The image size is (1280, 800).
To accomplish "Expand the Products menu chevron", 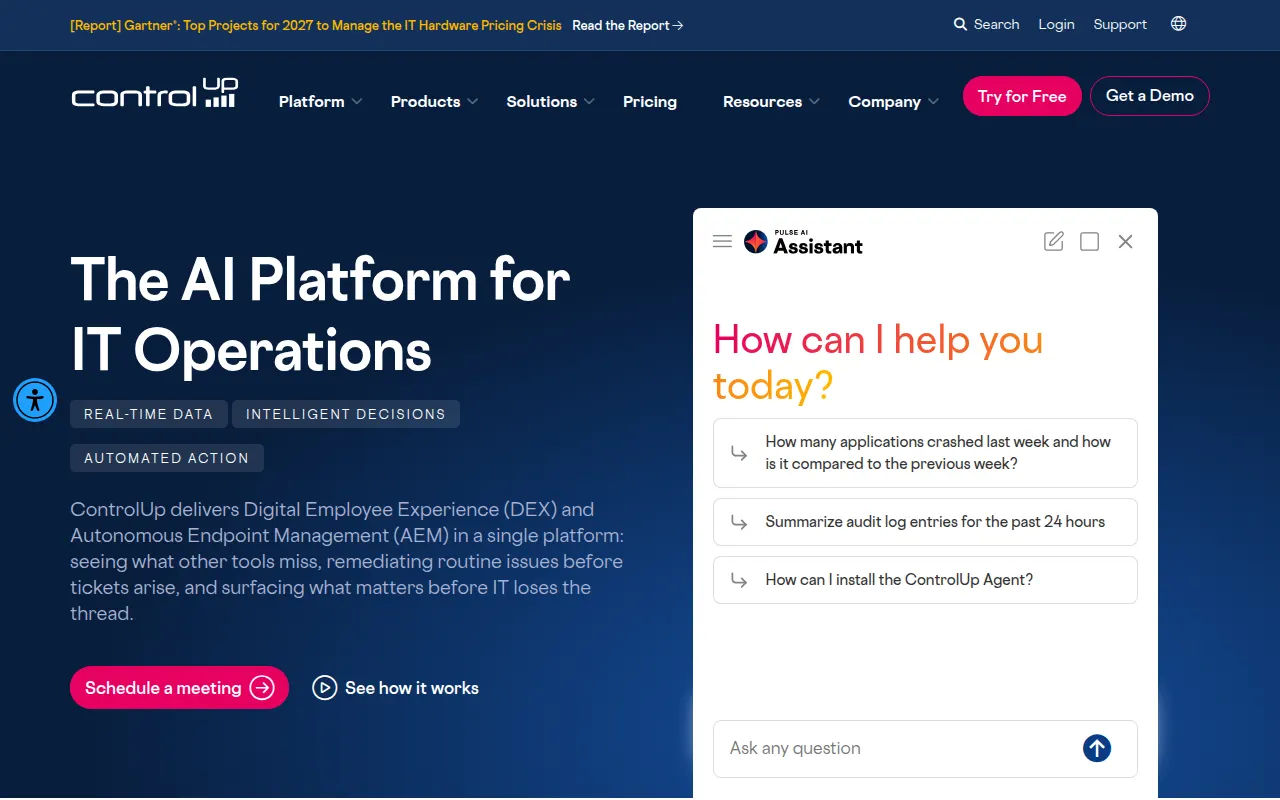I will pyautogui.click(x=473, y=102).
